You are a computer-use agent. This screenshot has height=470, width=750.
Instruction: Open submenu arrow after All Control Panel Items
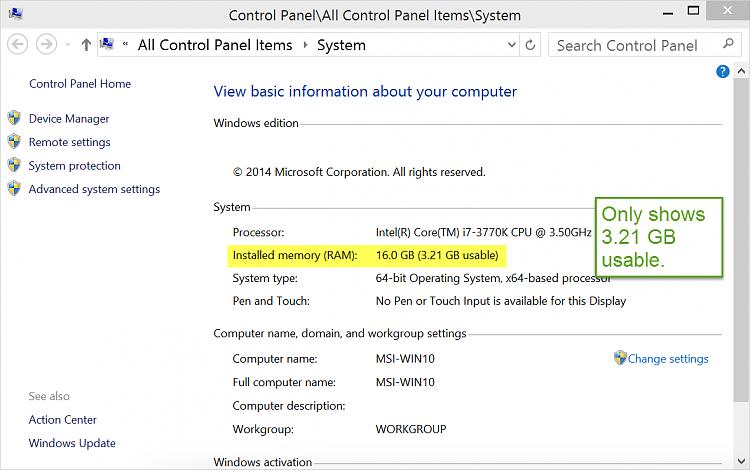[x=305, y=45]
